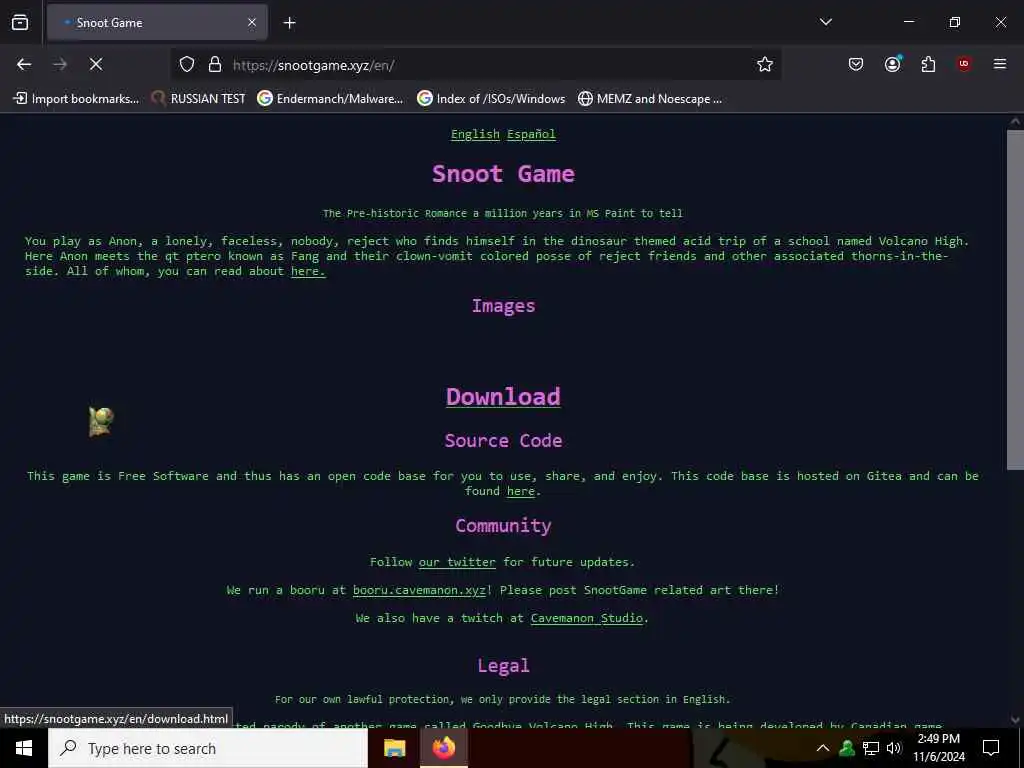Open Import bookmarks toolbar item
The width and height of the screenshot is (1024, 768).
(76, 99)
